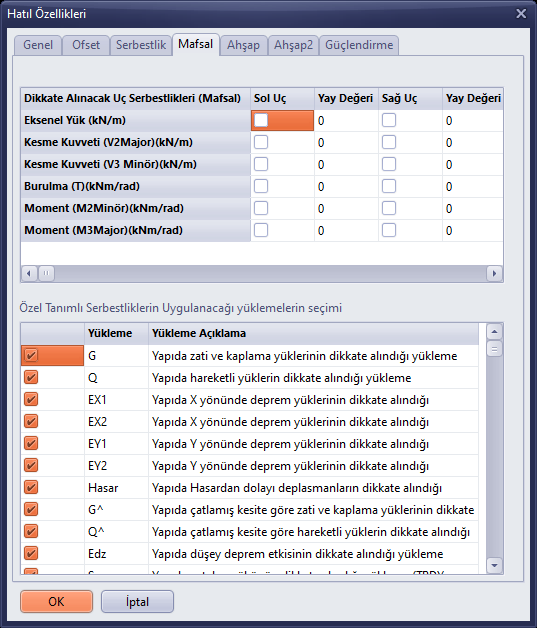Close the Hatıl Özellikleri dialog
537x628 pixels.
(x=521, y=14)
